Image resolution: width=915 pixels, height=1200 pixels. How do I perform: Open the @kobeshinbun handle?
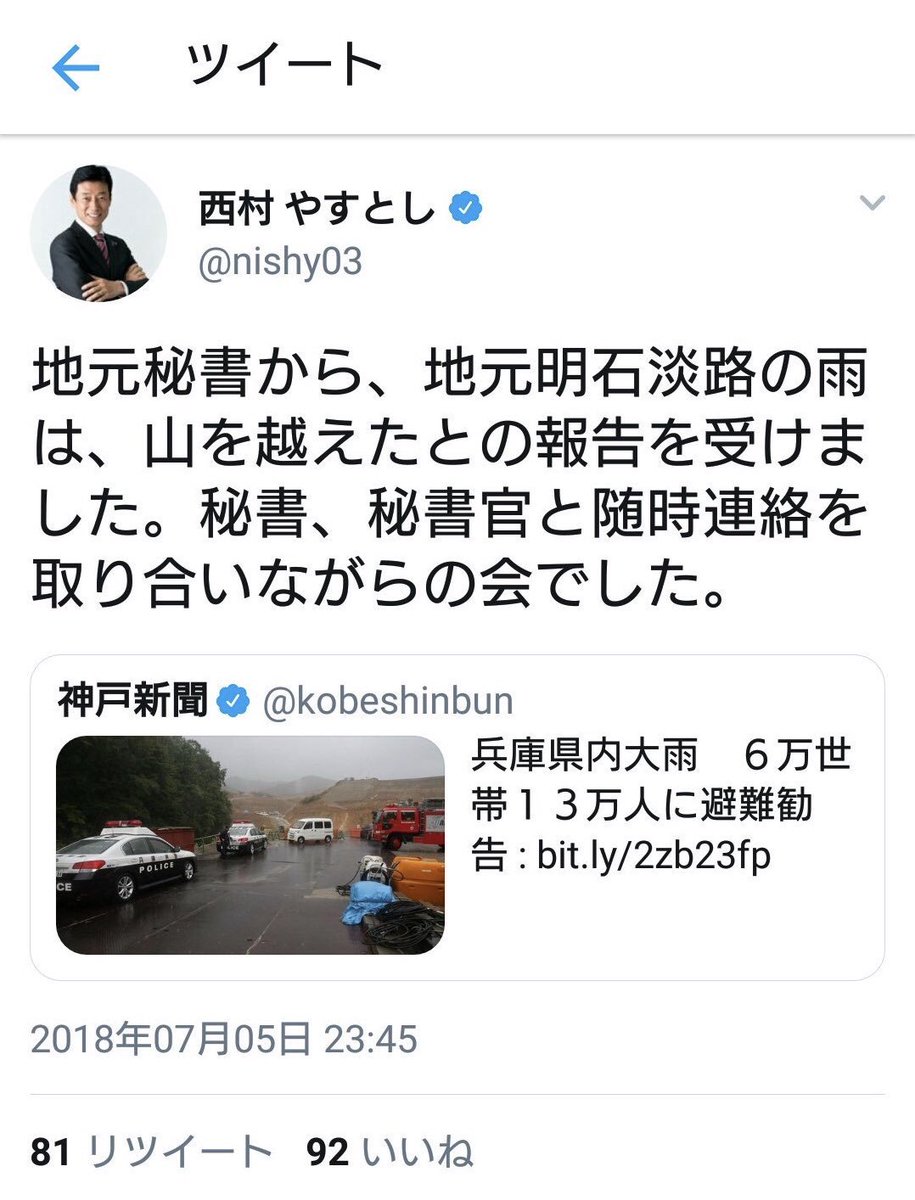387,702
